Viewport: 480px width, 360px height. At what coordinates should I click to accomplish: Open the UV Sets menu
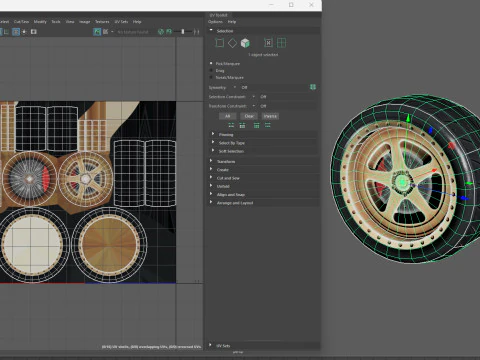121,22
